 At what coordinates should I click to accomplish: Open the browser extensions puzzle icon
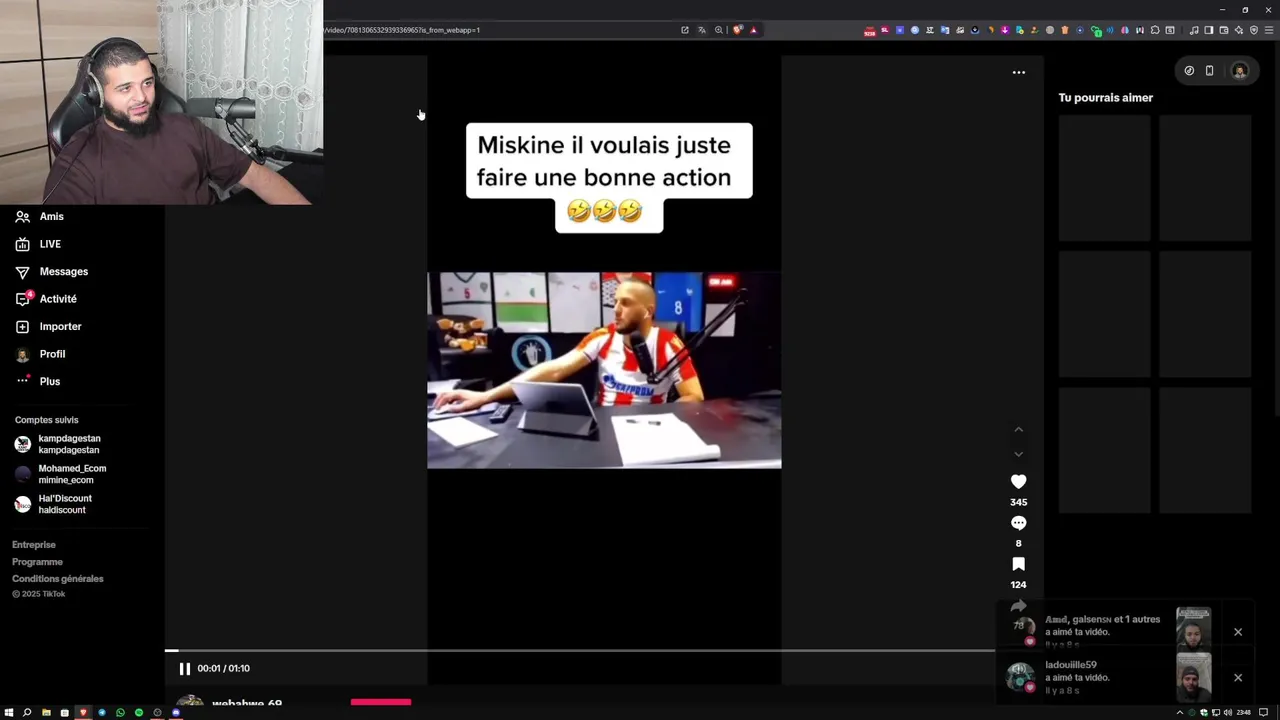(1155, 30)
